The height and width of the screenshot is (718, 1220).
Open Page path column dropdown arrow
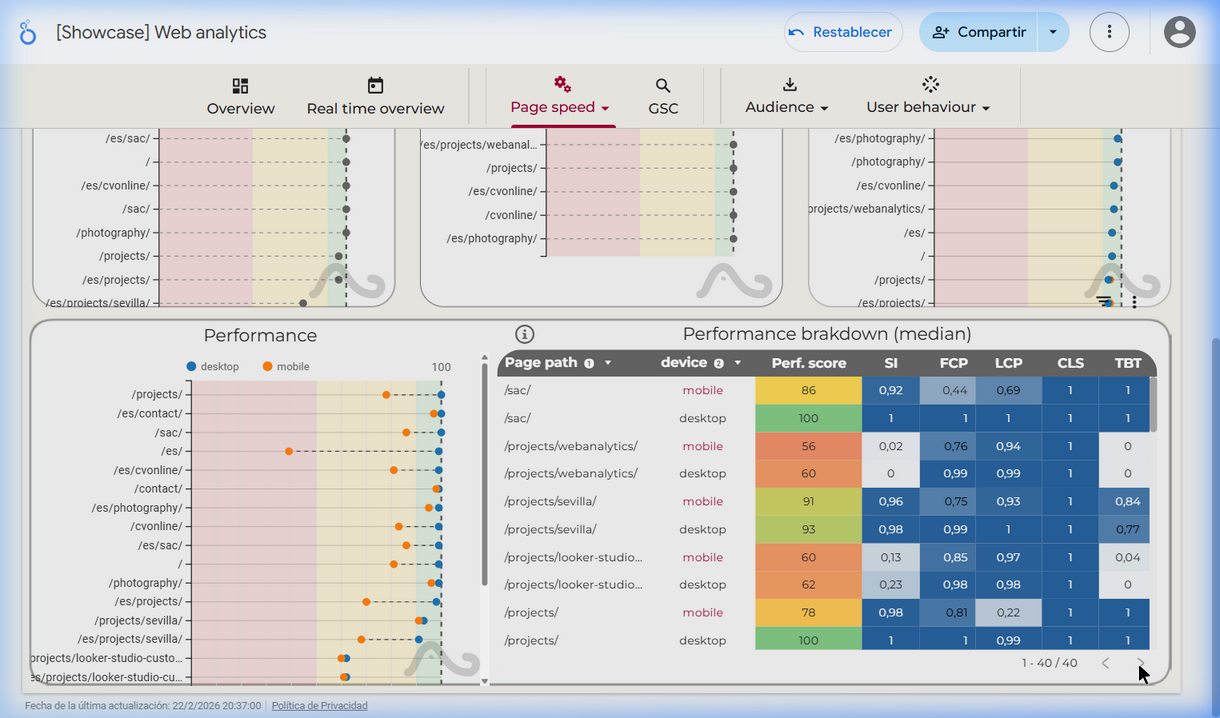pos(608,363)
